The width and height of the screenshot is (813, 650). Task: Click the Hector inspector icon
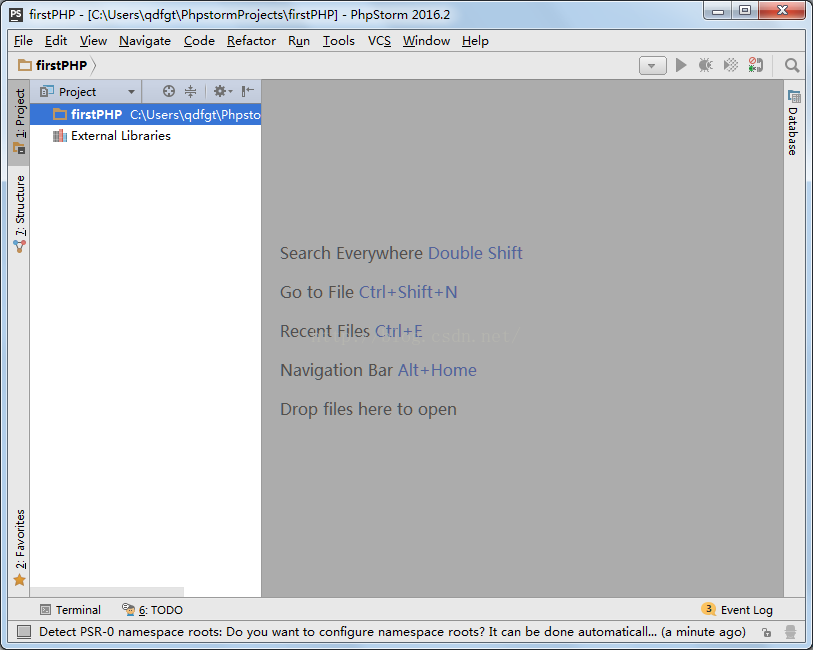point(790,632)
